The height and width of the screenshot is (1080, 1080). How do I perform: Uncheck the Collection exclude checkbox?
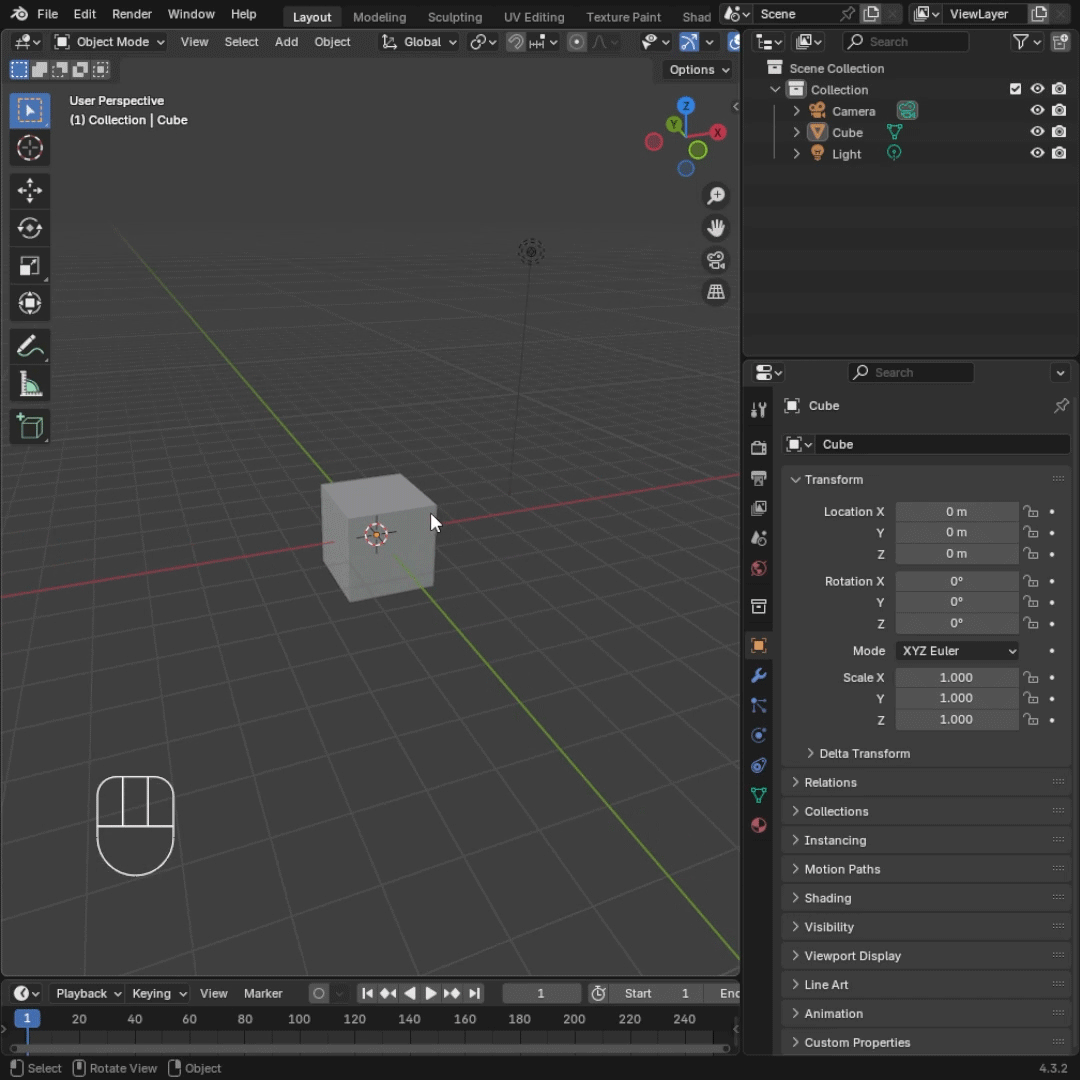coord(1015,89)
